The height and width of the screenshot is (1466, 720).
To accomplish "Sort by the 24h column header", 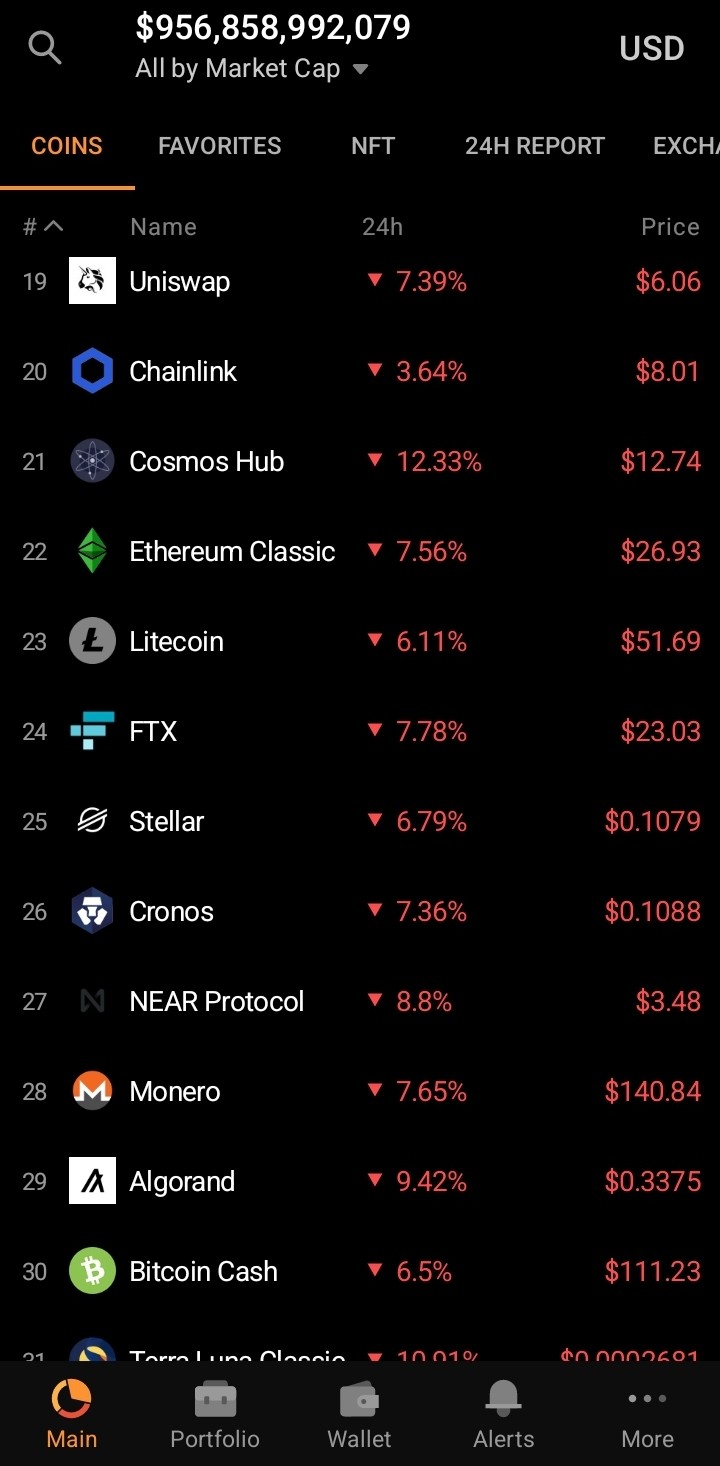I will point(382,227).
